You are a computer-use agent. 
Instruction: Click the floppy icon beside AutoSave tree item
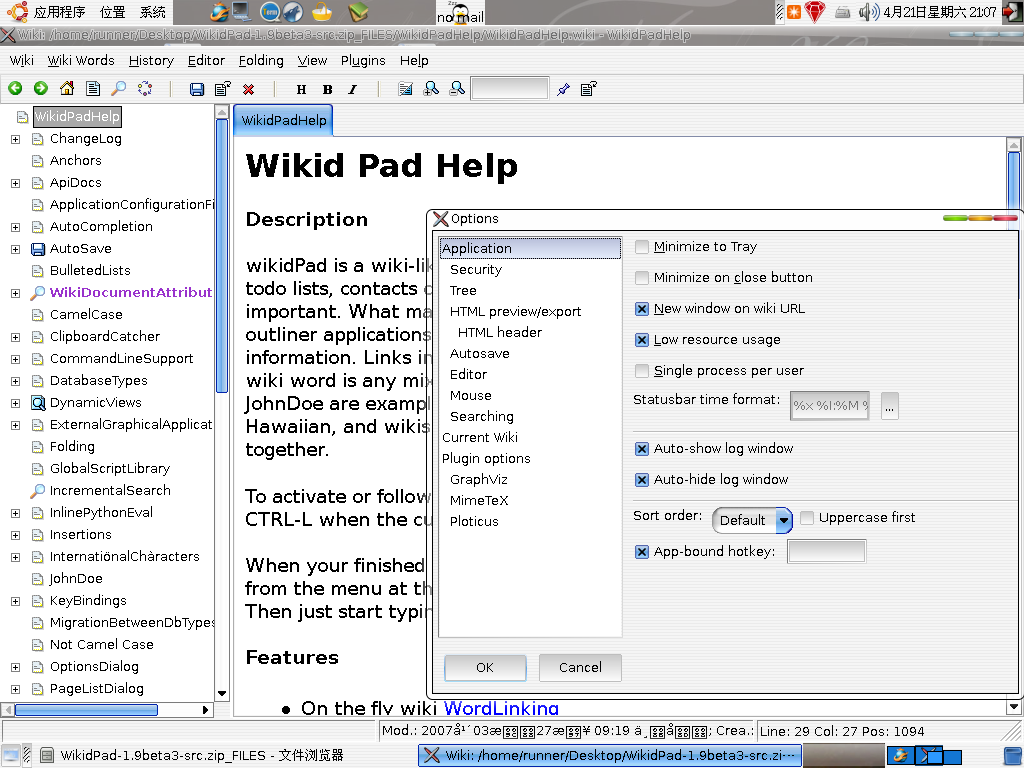[39, 249]
